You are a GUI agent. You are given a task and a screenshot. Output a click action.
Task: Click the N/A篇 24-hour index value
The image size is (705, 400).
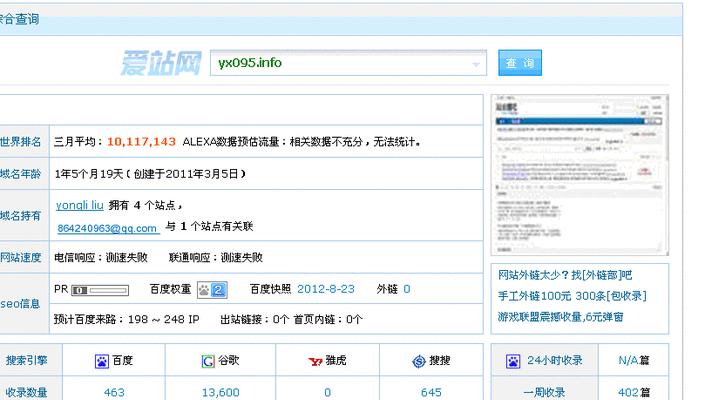click(634, 360)
